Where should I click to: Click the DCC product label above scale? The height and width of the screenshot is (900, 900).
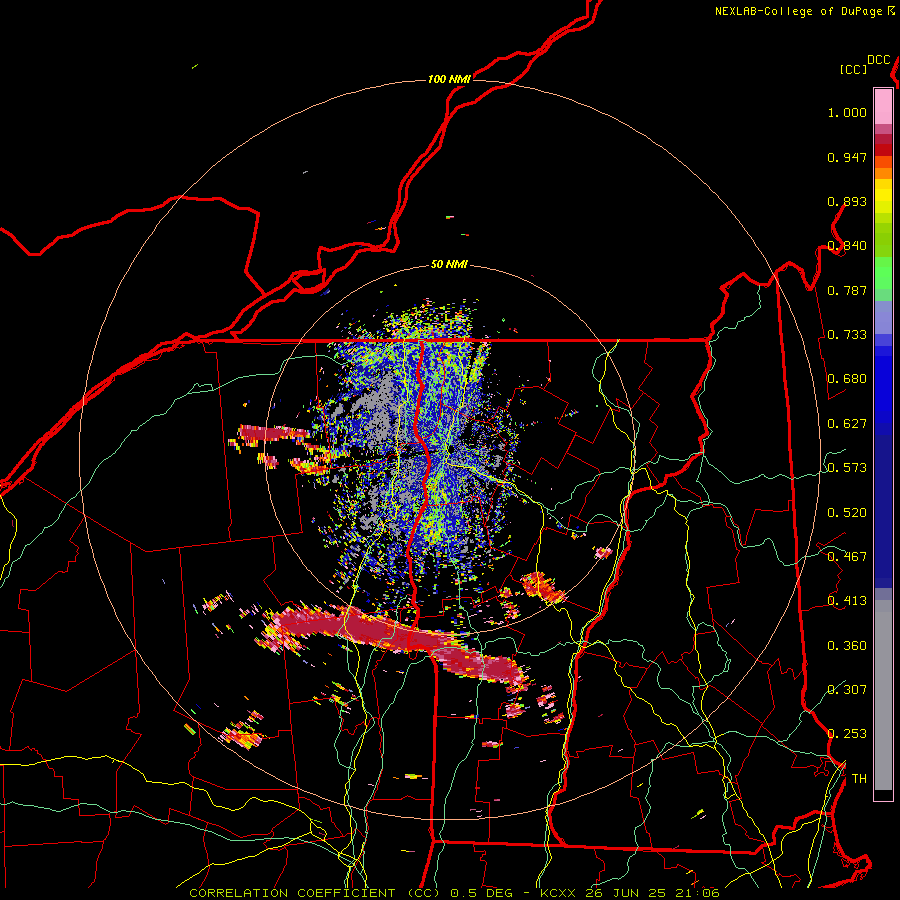pos(878,60)
